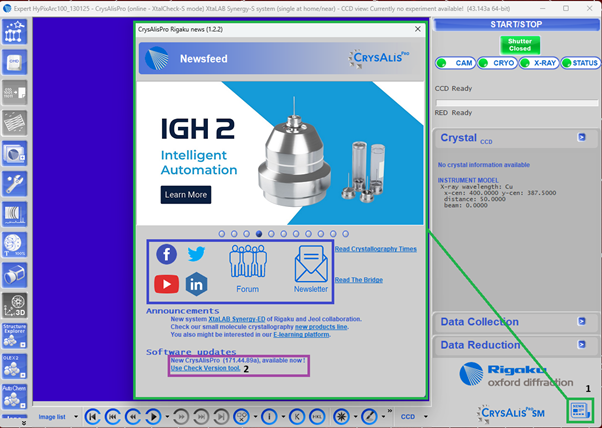Click the X-RAY status indicator
The image size is (602, 428).
(x=539, y=63)
